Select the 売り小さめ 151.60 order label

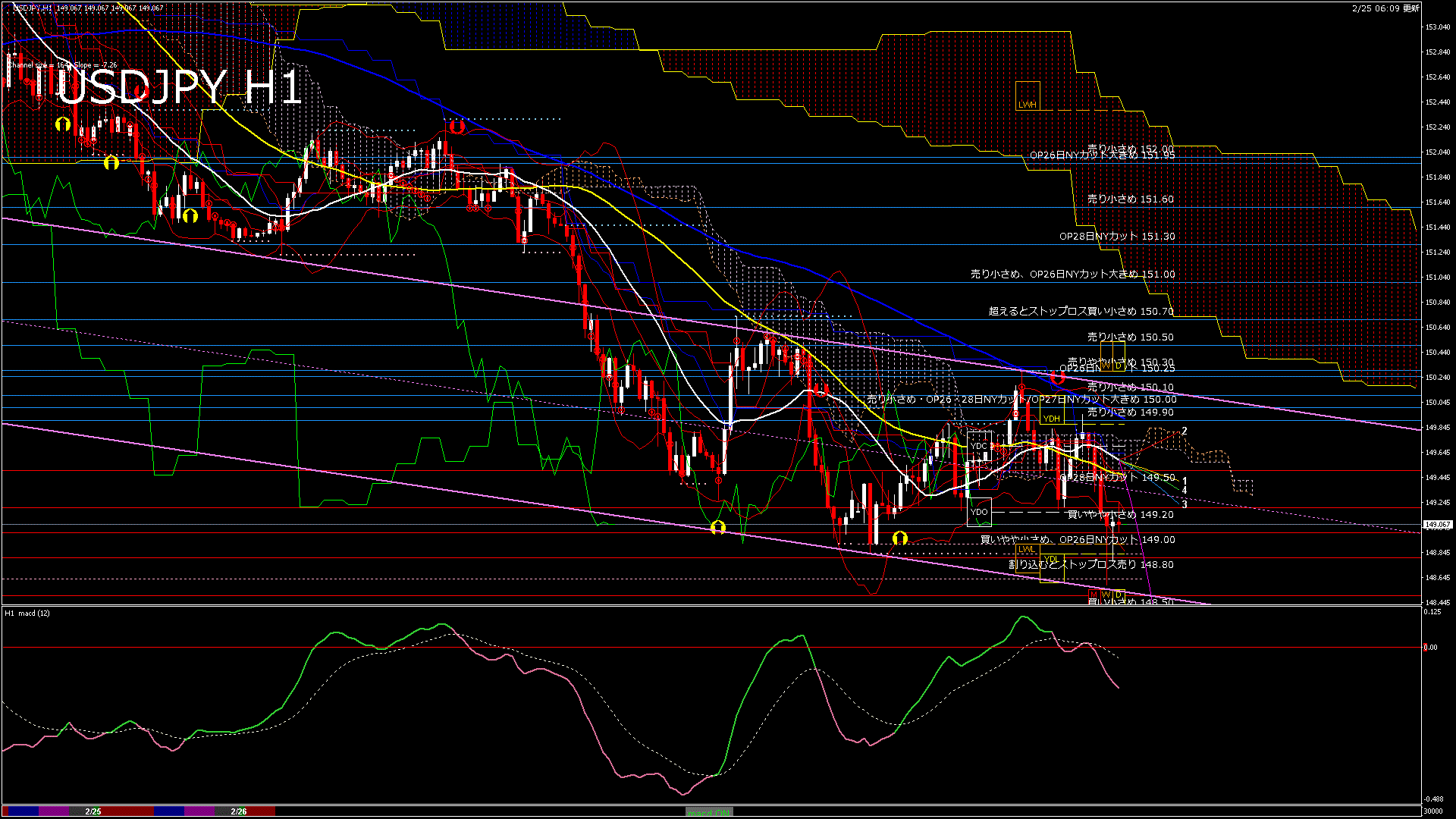pyautogui.click(x=1131, y=199)
